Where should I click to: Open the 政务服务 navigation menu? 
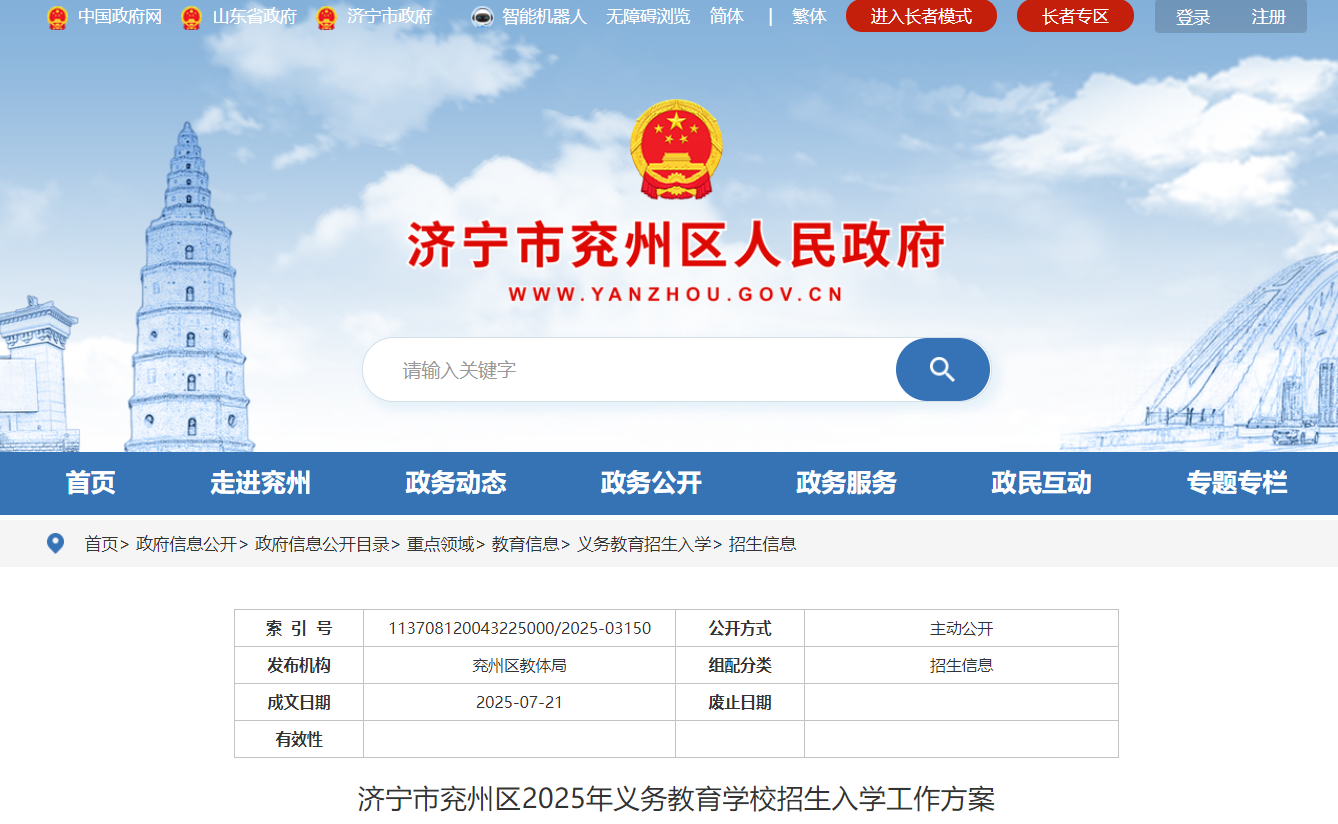(x=846, y=483)
